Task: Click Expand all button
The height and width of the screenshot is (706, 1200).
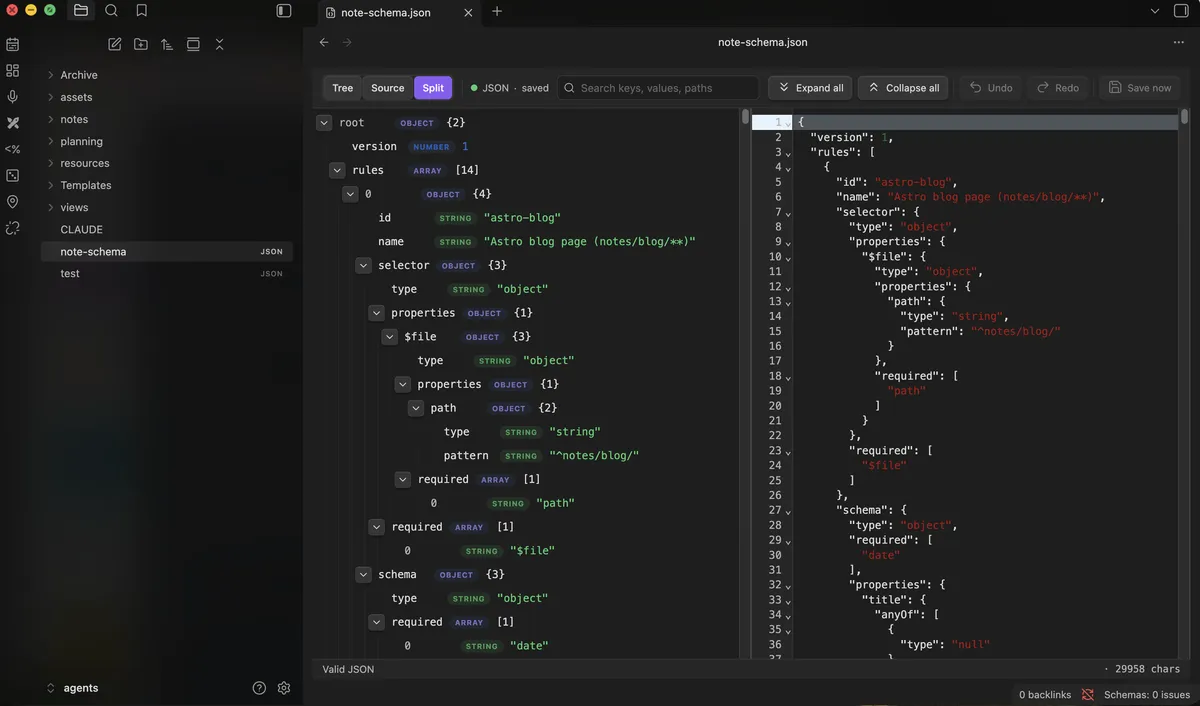Action: [810, 88]
